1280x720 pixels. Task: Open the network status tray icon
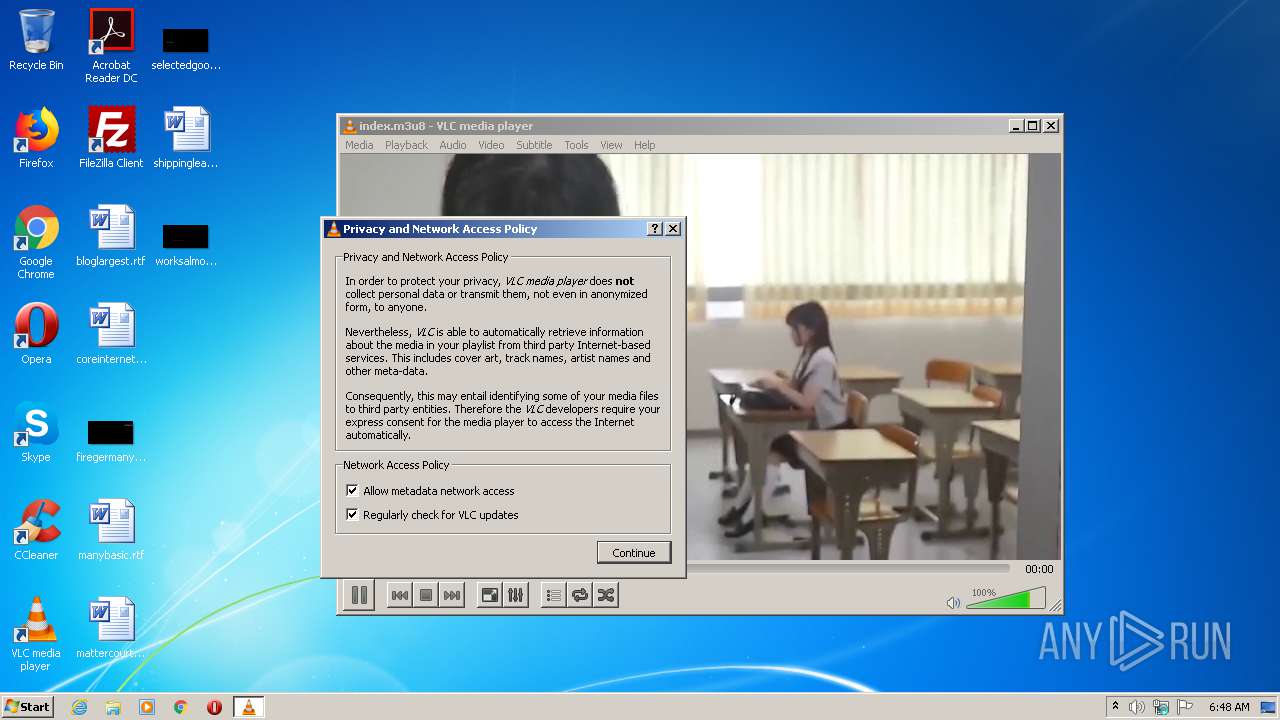tap(1161, 707)
